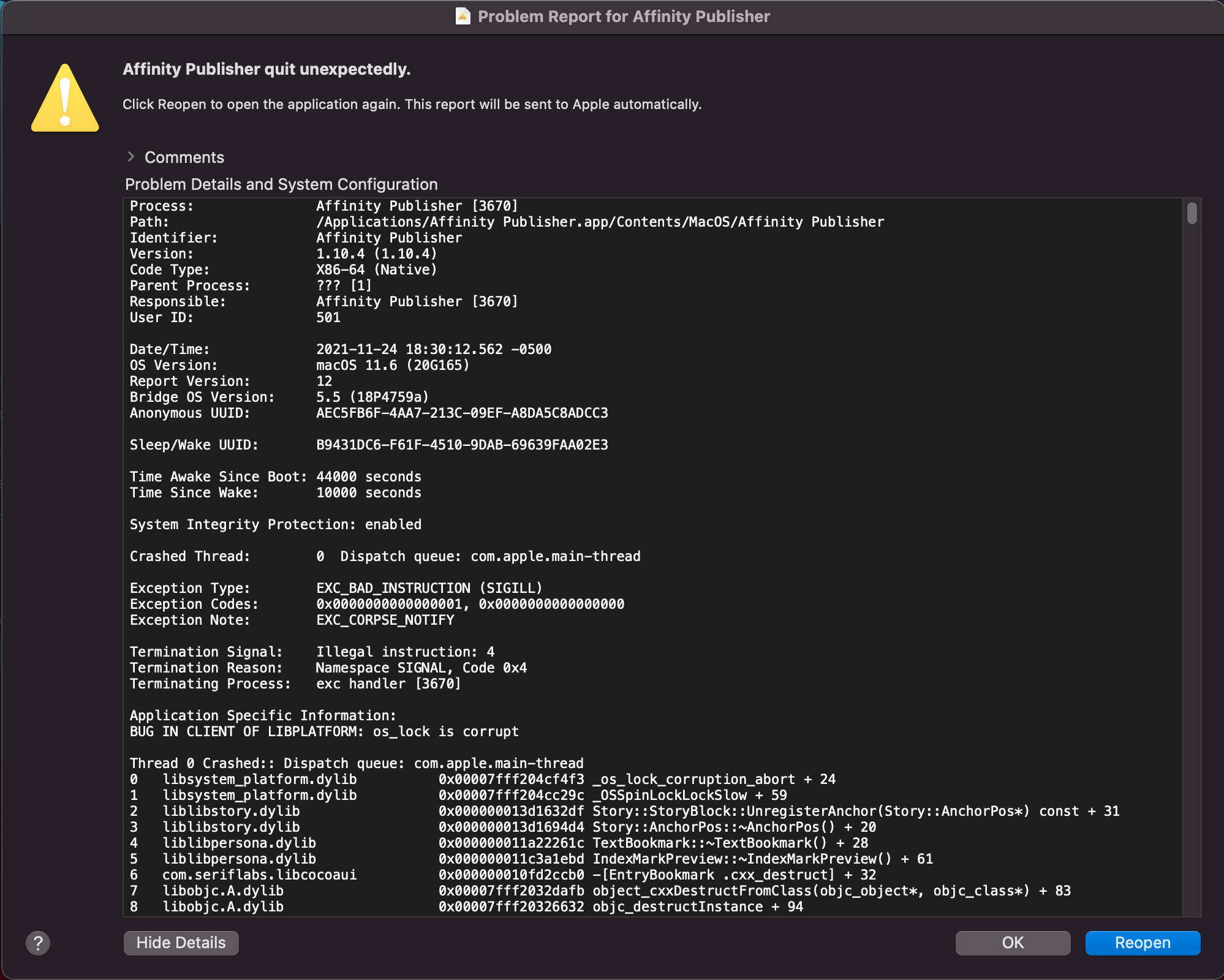Click the Termination Signal 'Illegal instruction: 4'
The image size is (1224, 980).
tap(406, 652)
